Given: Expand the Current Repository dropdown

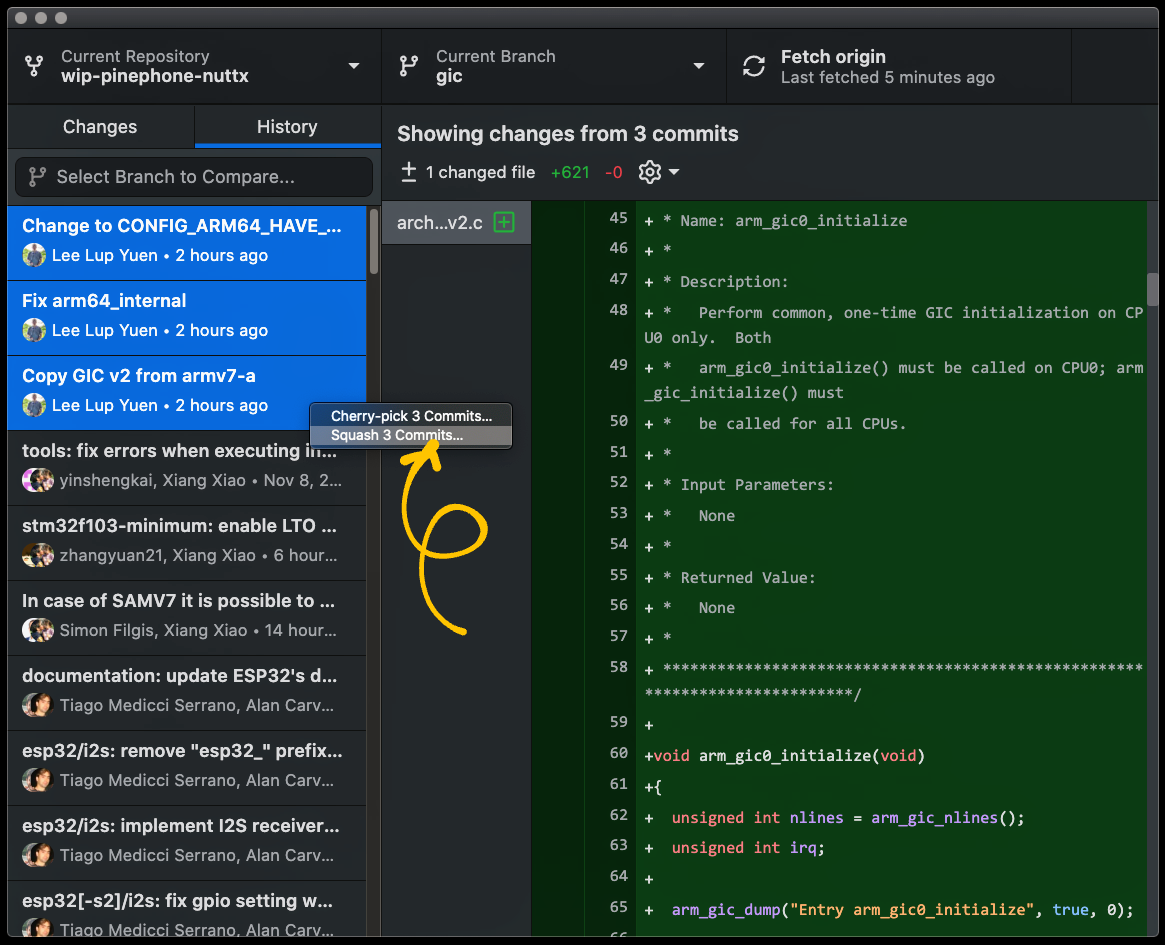Looking at the screenshot, I should coord(353,66).
